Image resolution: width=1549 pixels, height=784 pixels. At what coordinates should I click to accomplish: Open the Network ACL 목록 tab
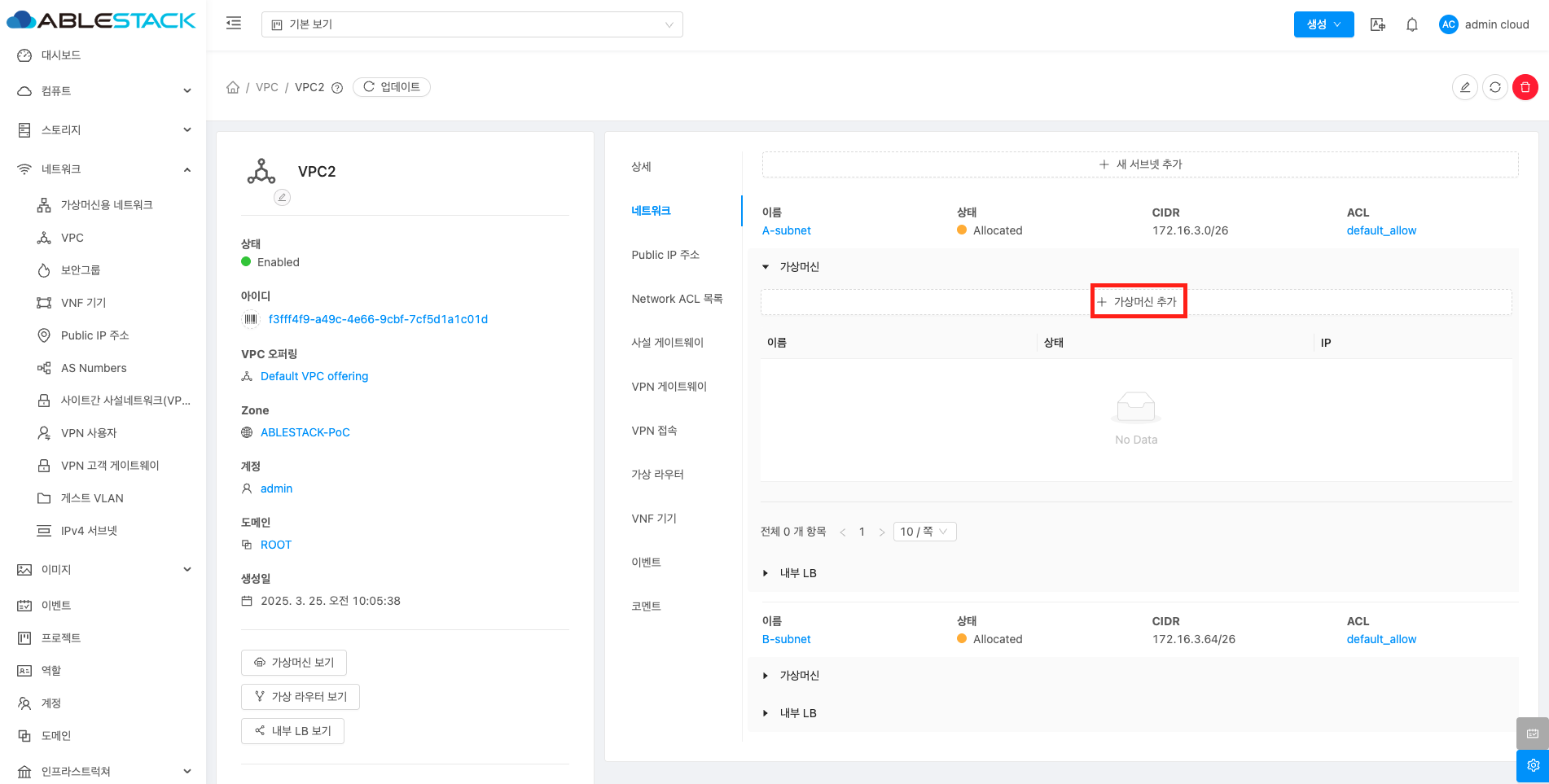tap(676, 299)
